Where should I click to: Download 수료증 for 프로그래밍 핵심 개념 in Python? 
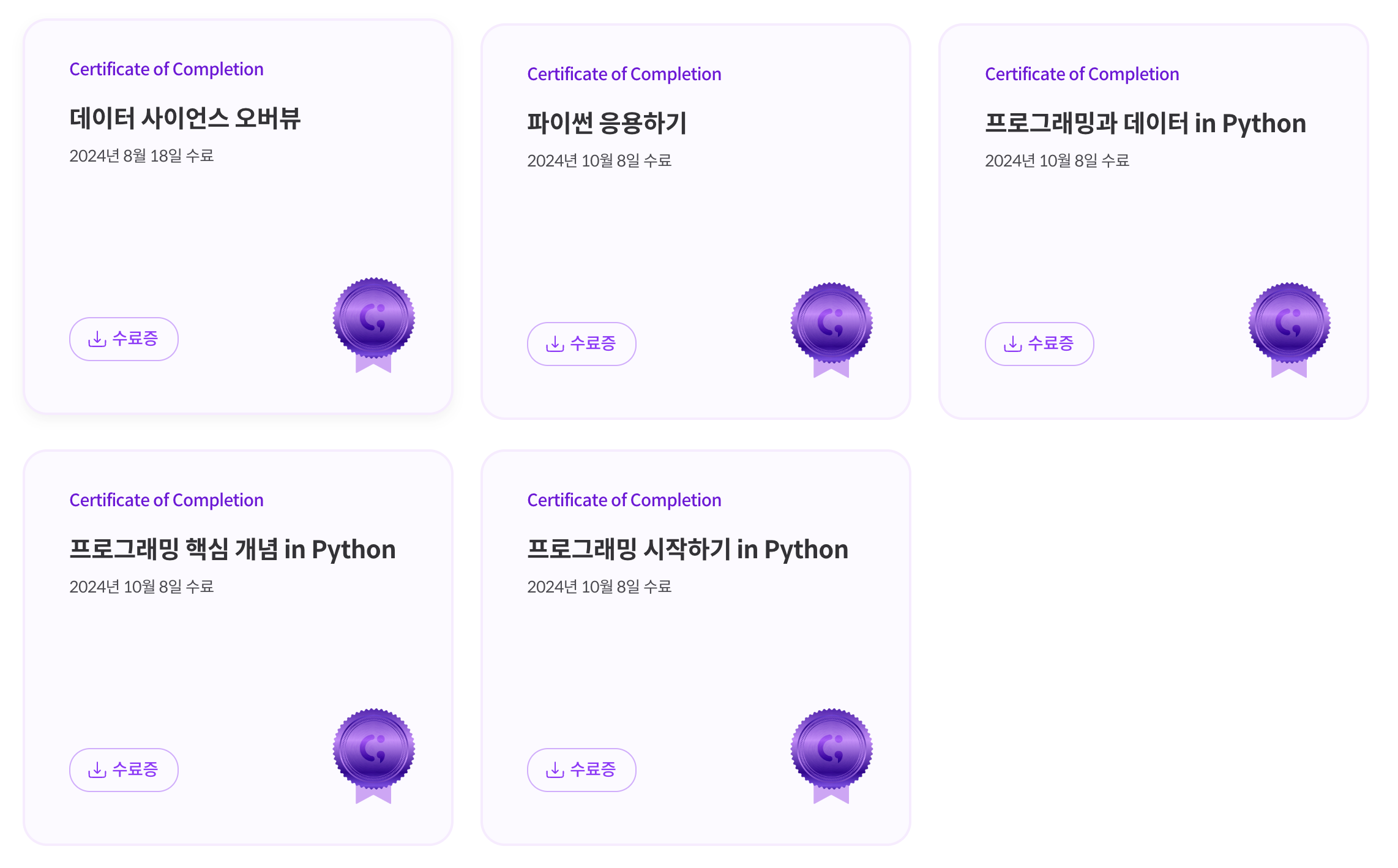(124, 770)
